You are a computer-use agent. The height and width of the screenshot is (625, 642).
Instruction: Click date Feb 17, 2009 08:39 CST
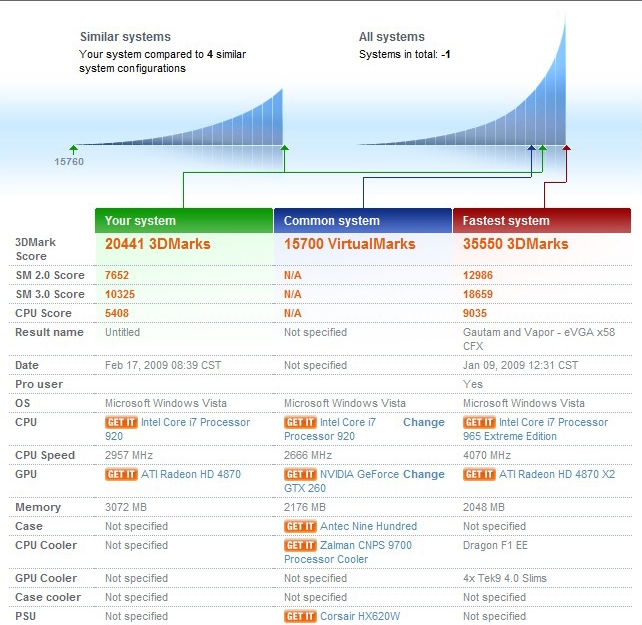tap(163, 365)
